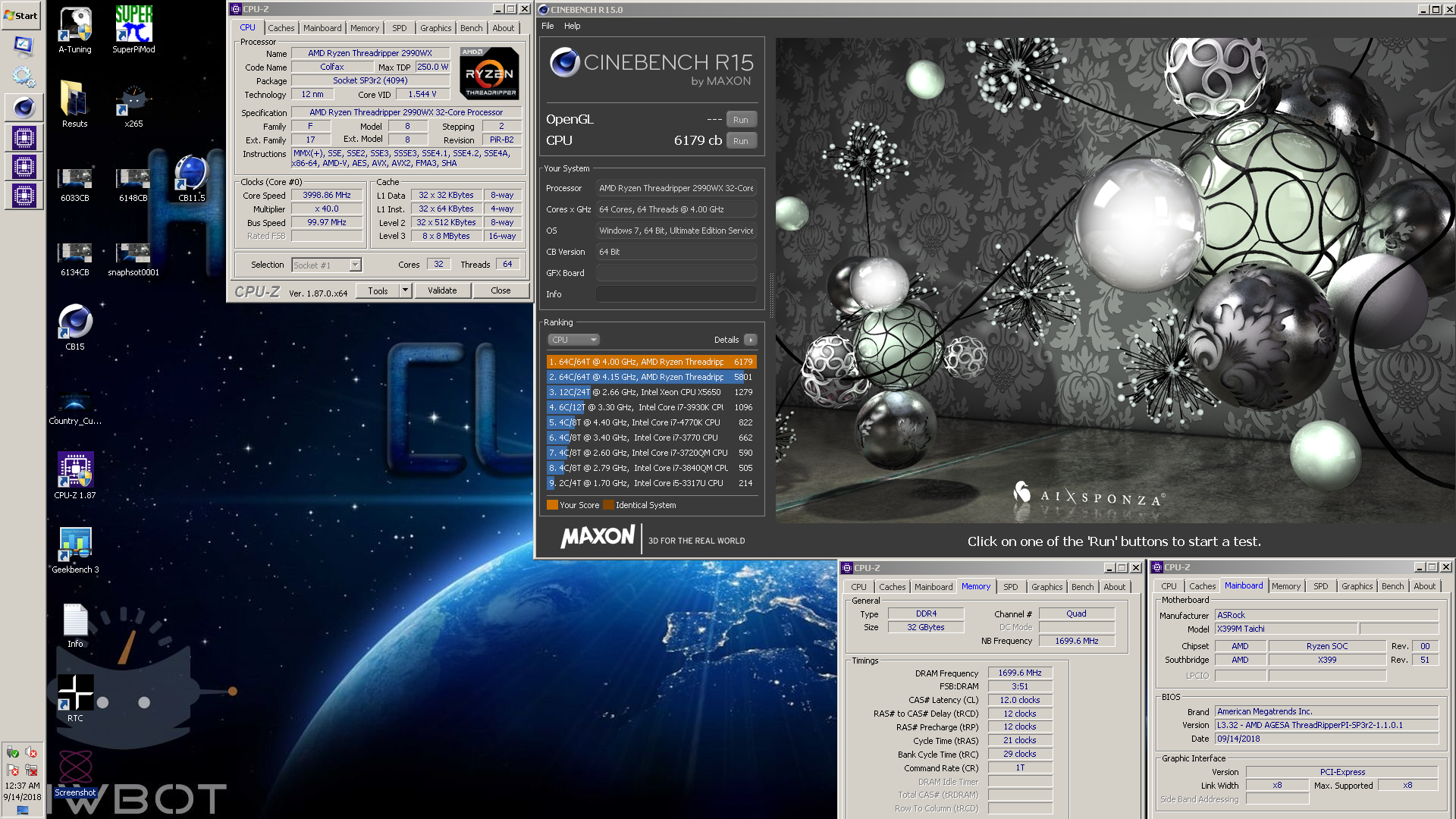Click the GFX Board field in Cinebench
The image size is (1456, 819).
(676, 273)
